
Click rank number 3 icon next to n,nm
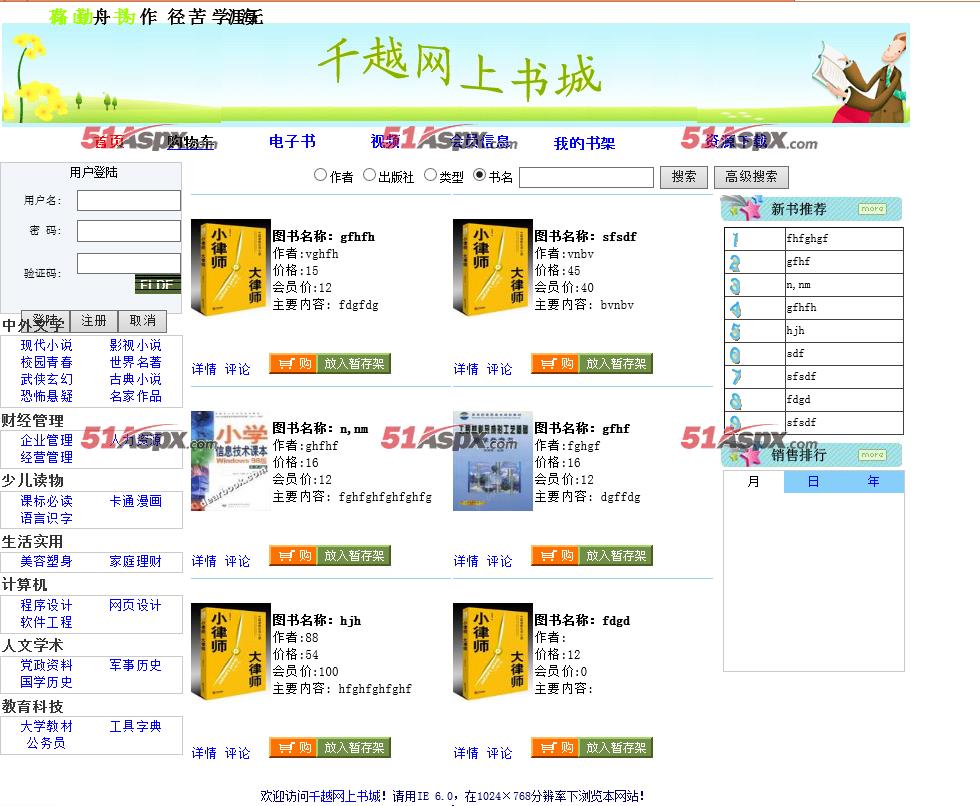[736, 286]
